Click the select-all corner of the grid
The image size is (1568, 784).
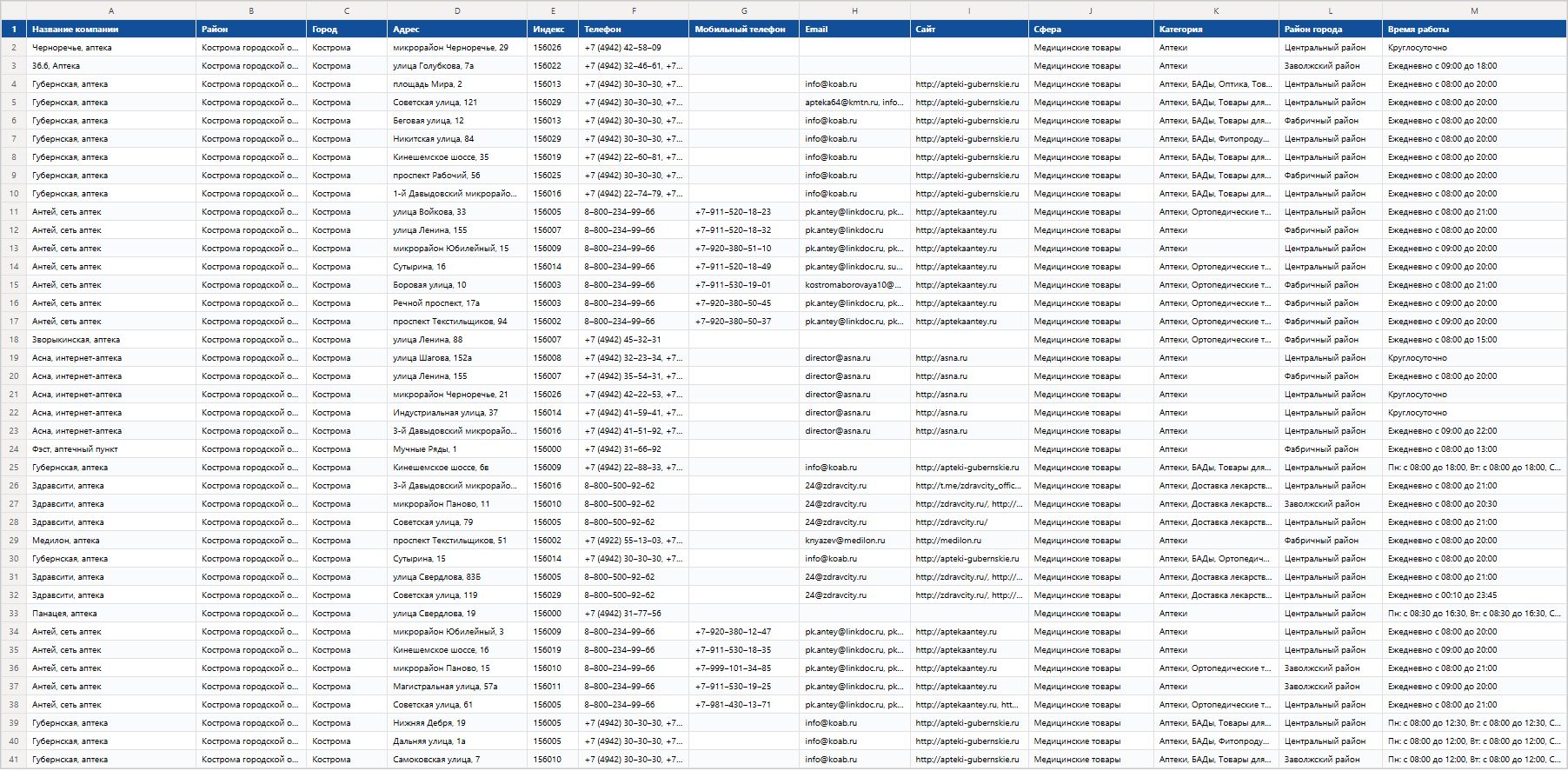coord(14,10)
